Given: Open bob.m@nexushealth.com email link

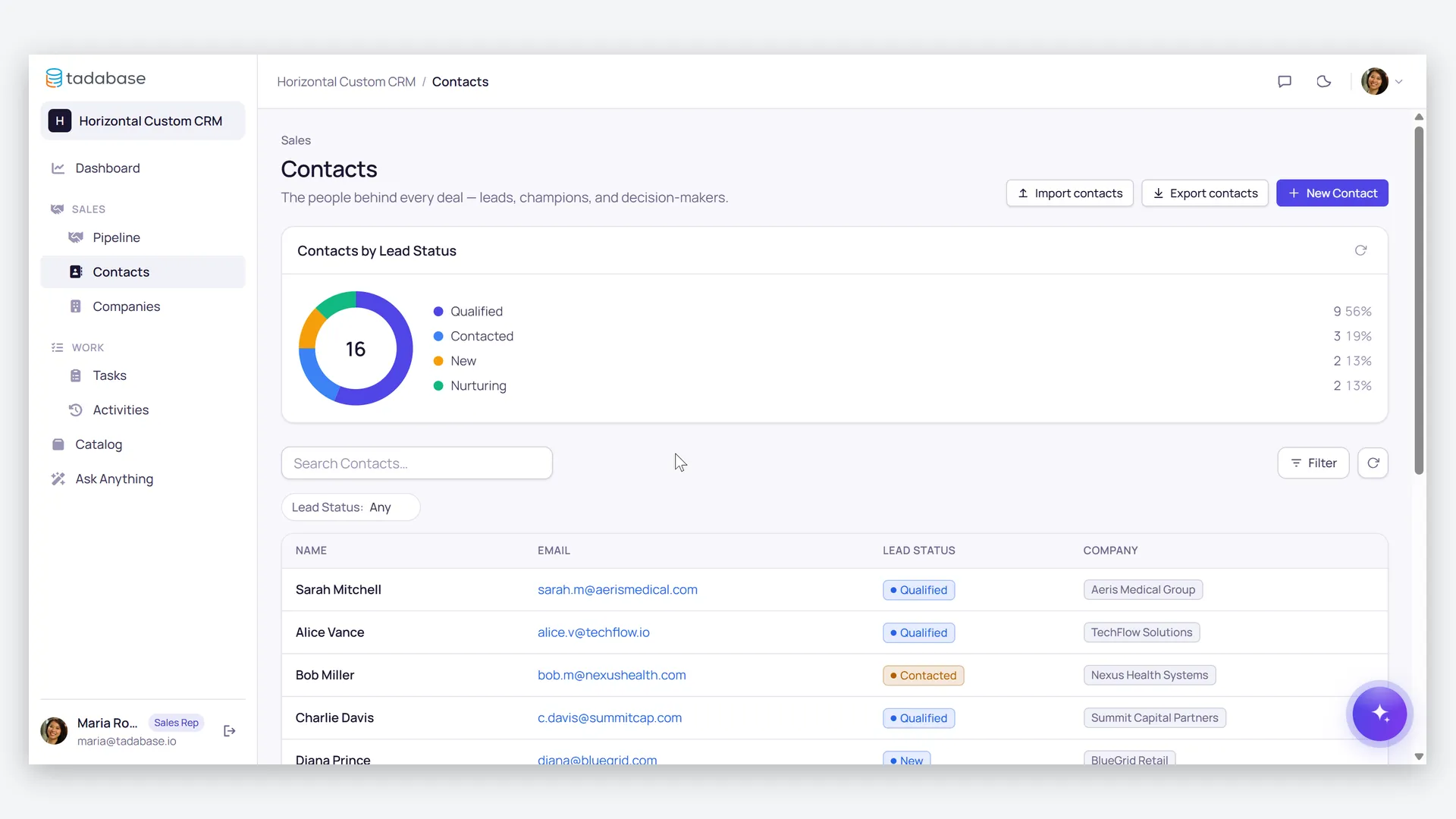Looking at the screenshot, I should tap(611, 675).
